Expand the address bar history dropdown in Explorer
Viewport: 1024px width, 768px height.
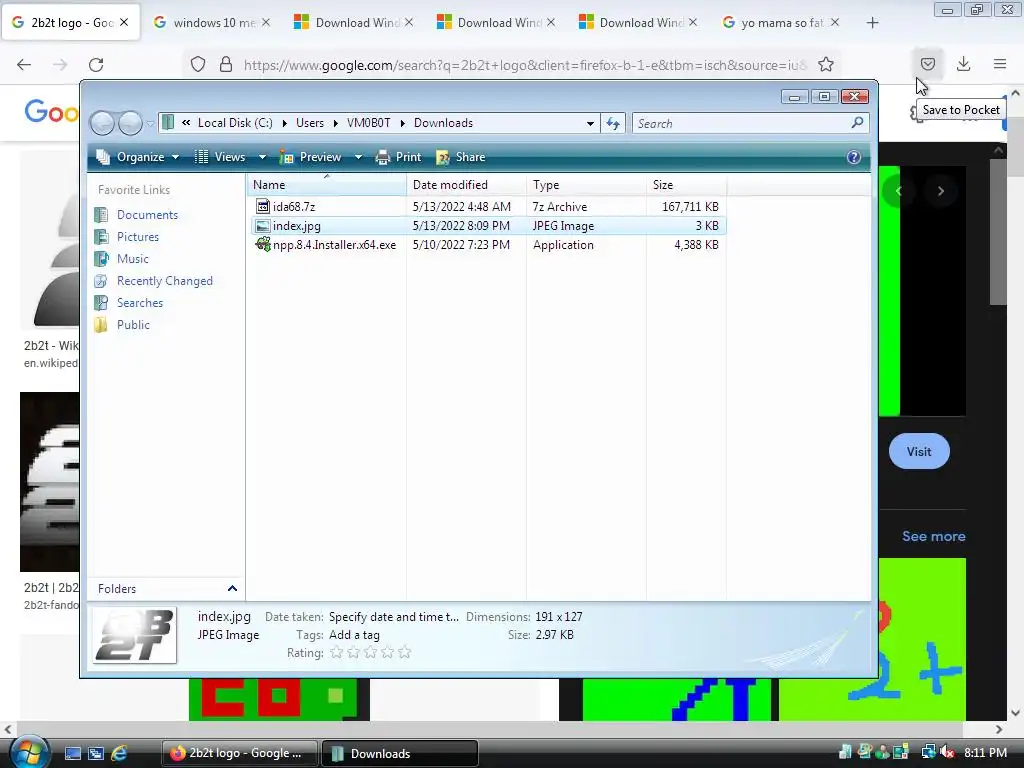[x=590, y=123]
